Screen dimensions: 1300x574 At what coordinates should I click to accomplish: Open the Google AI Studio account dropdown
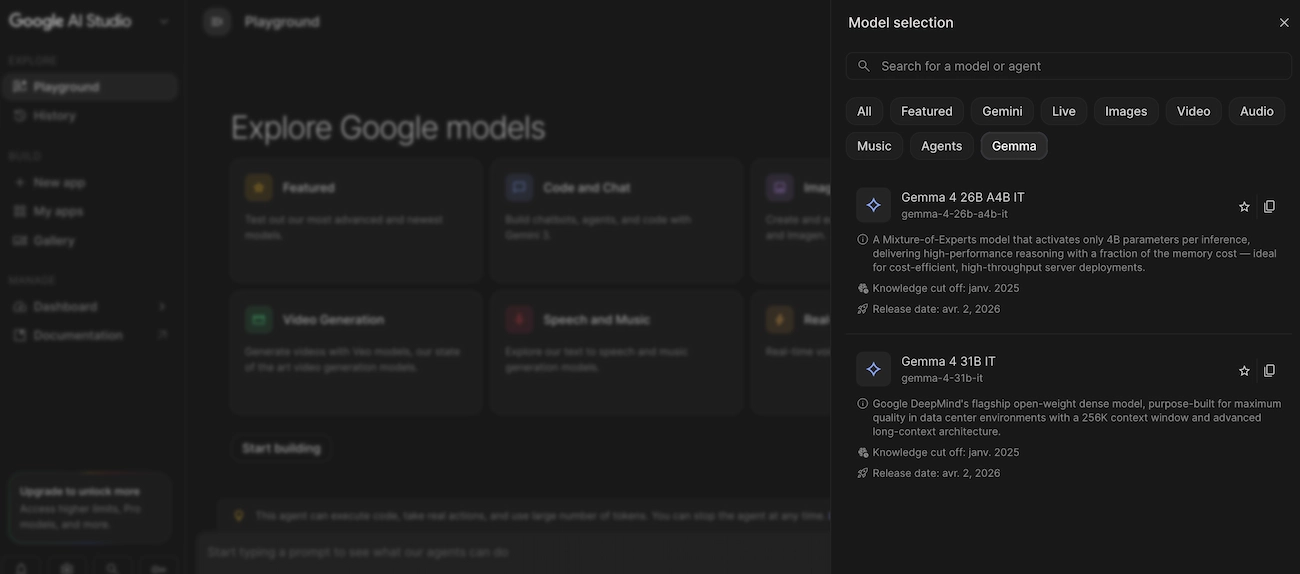(x=164, y=22)
